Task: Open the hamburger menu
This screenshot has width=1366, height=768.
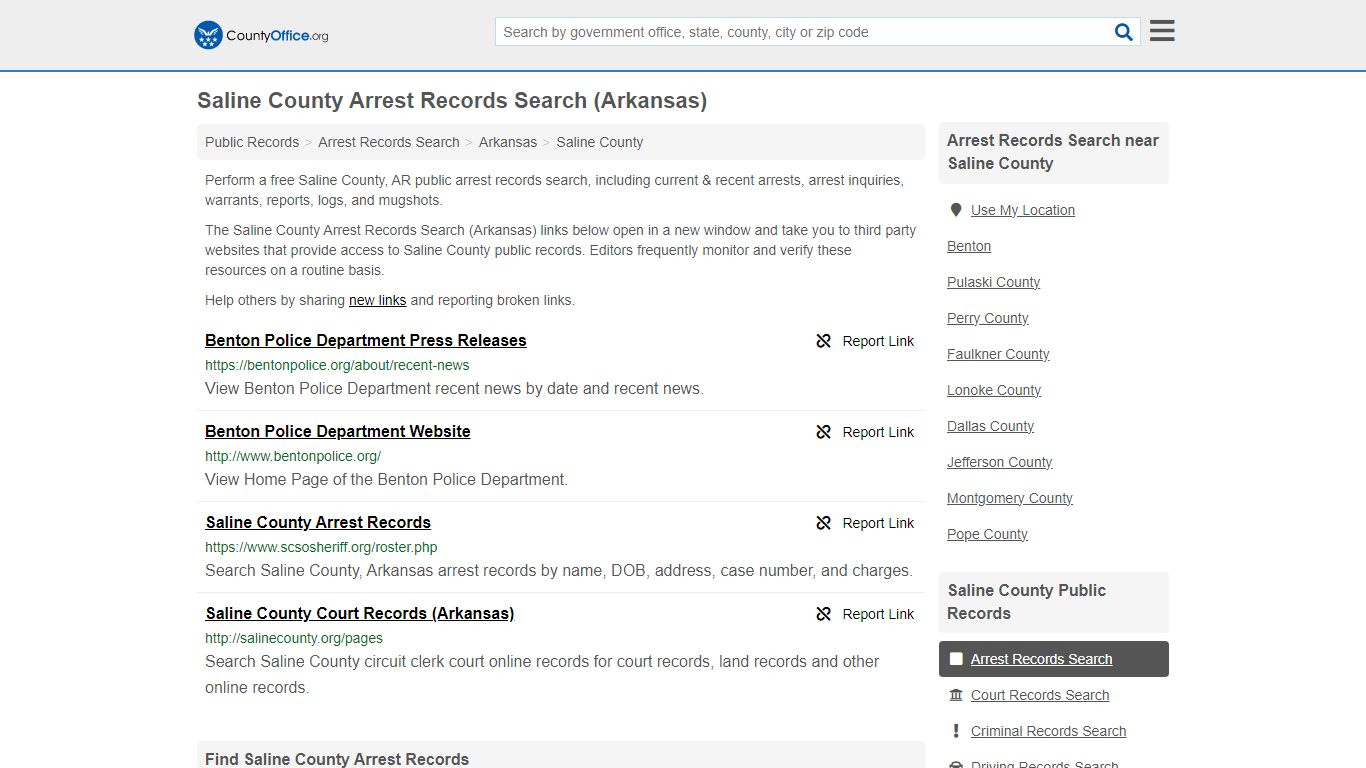Action: coord(1162,31)
